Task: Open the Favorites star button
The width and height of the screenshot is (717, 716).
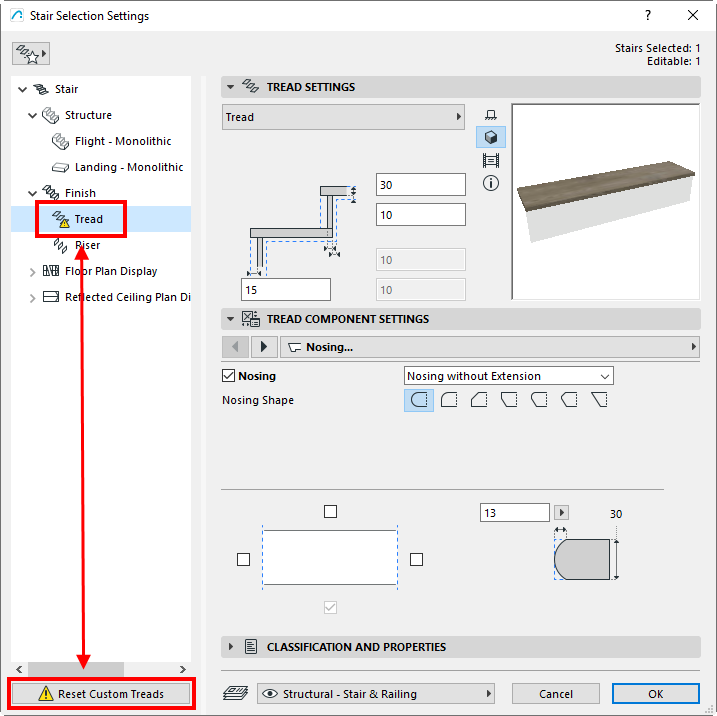Action: [x=31, y=54]
